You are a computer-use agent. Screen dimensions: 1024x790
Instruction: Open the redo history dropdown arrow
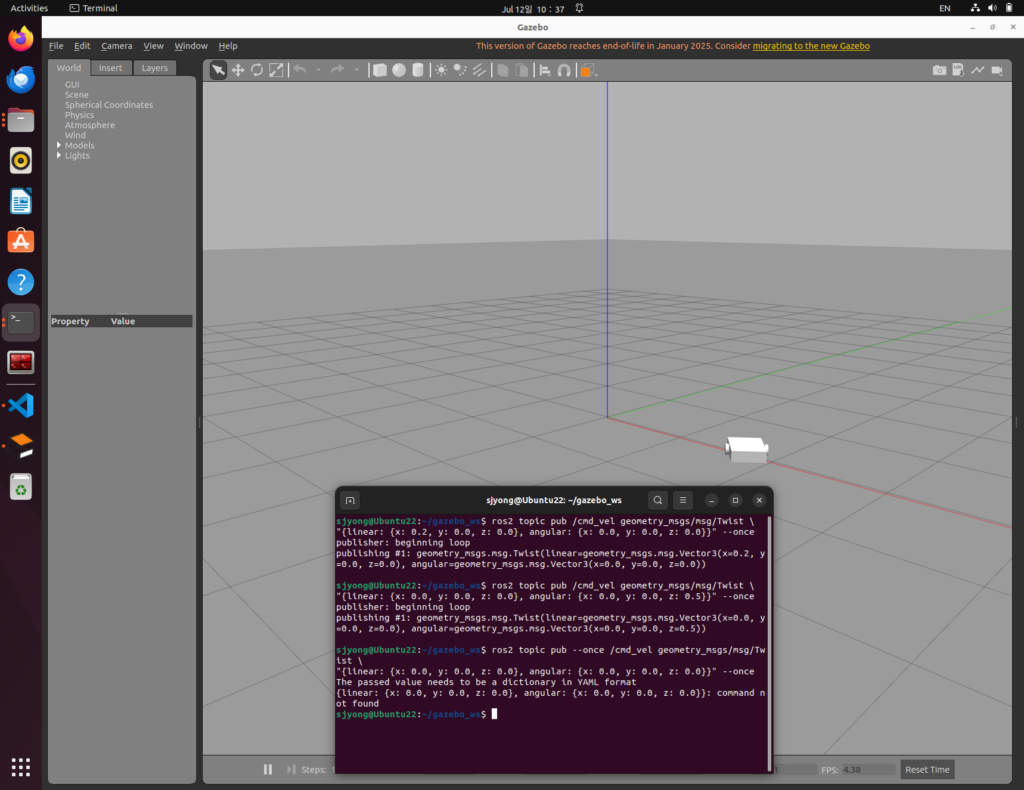coord(357,70)
